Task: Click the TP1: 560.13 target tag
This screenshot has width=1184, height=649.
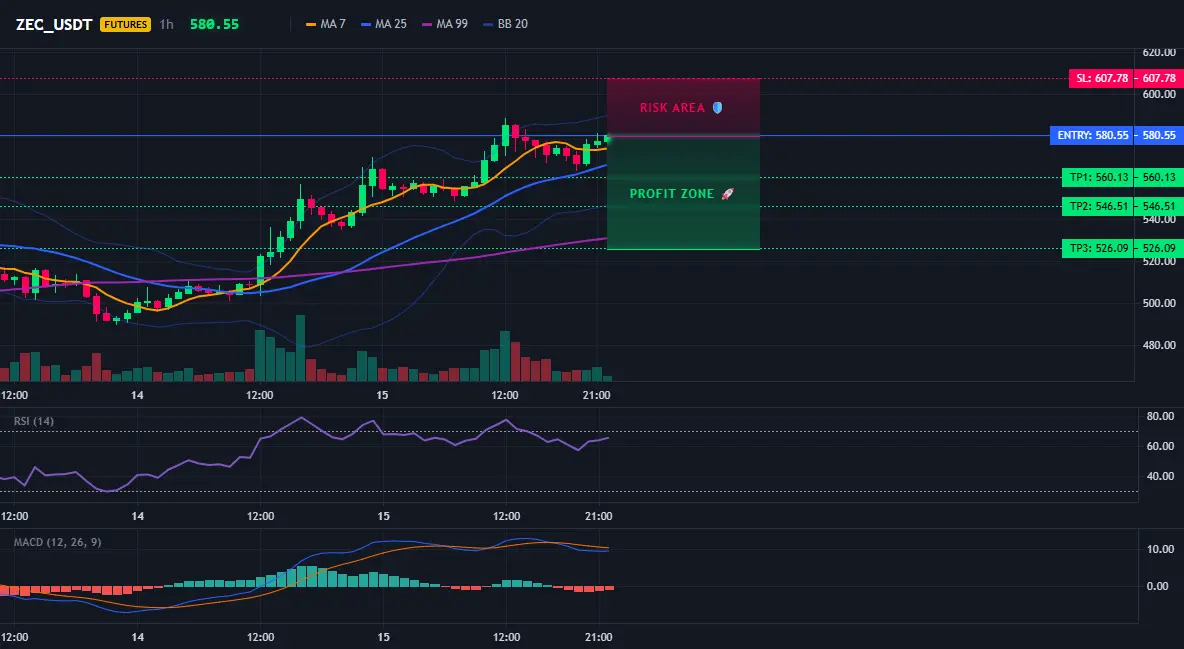Action: tap(1098, 178)
